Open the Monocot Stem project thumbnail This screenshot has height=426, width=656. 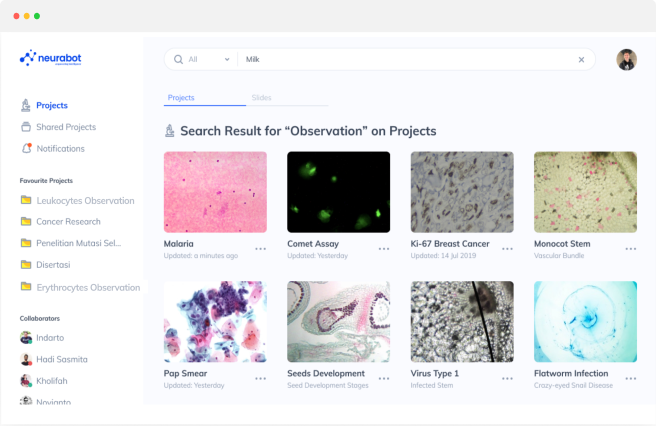585,192
